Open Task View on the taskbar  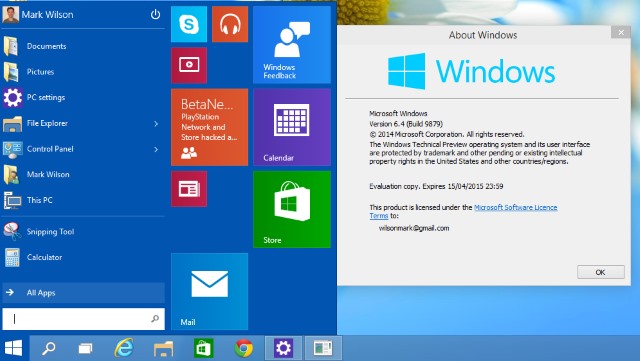(x=85, y=348)
